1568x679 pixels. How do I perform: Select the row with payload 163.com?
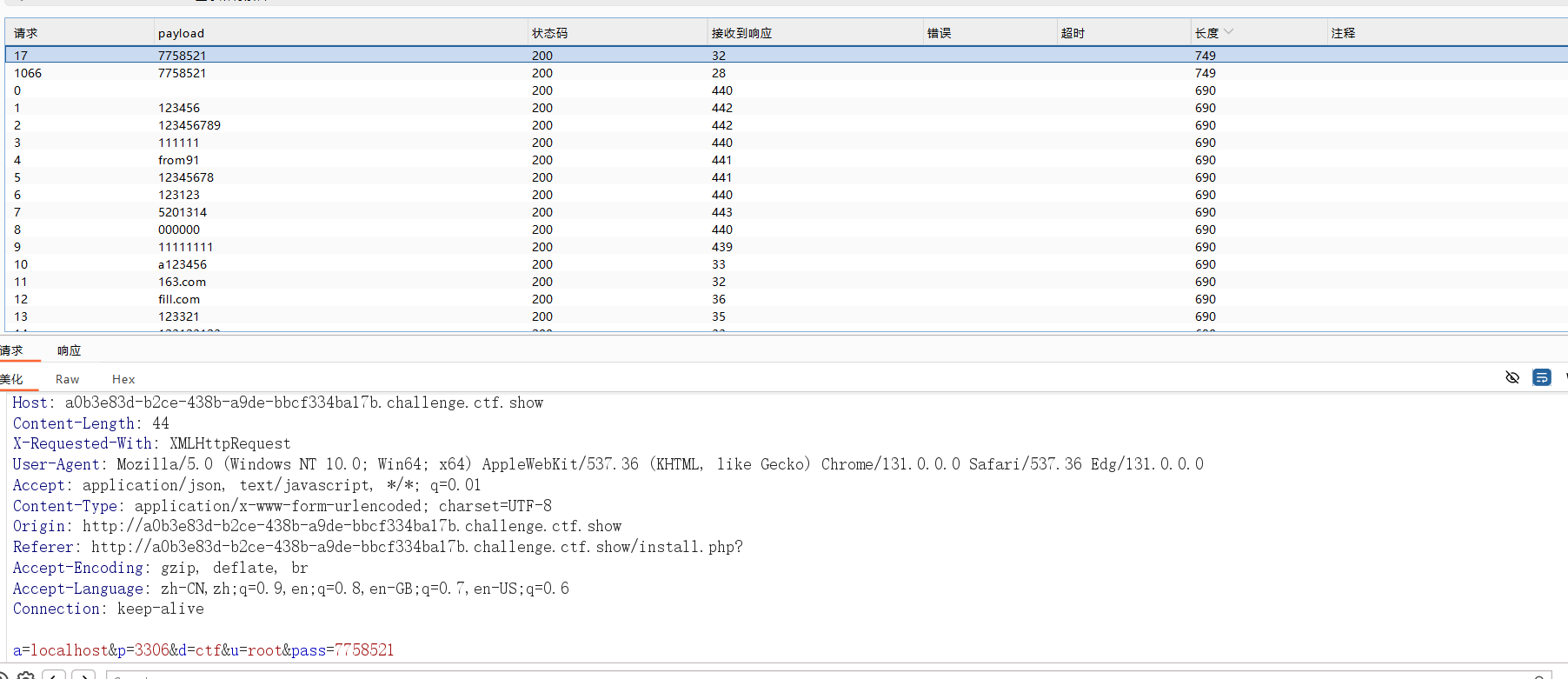pos(787,282)
